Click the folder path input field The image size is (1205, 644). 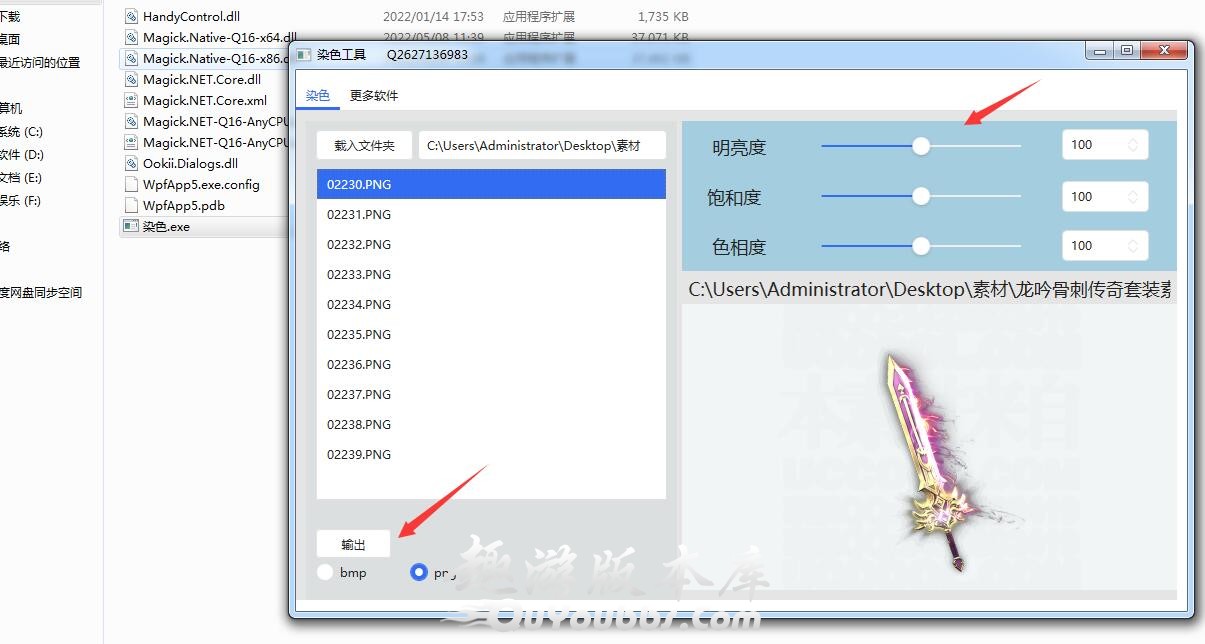point(542,146)
